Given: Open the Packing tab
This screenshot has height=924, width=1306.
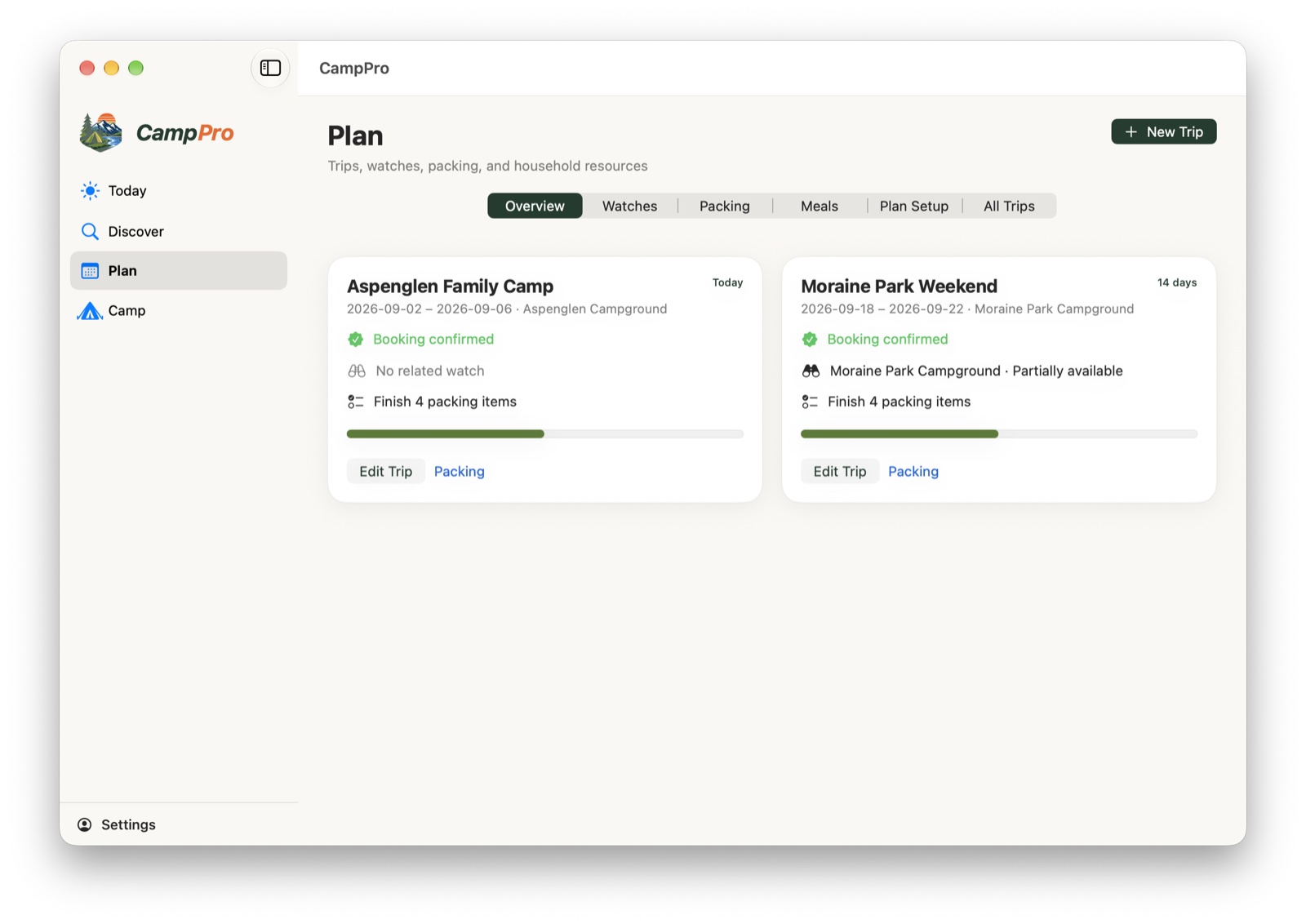Looking at the screenshot, I should 724,206.
